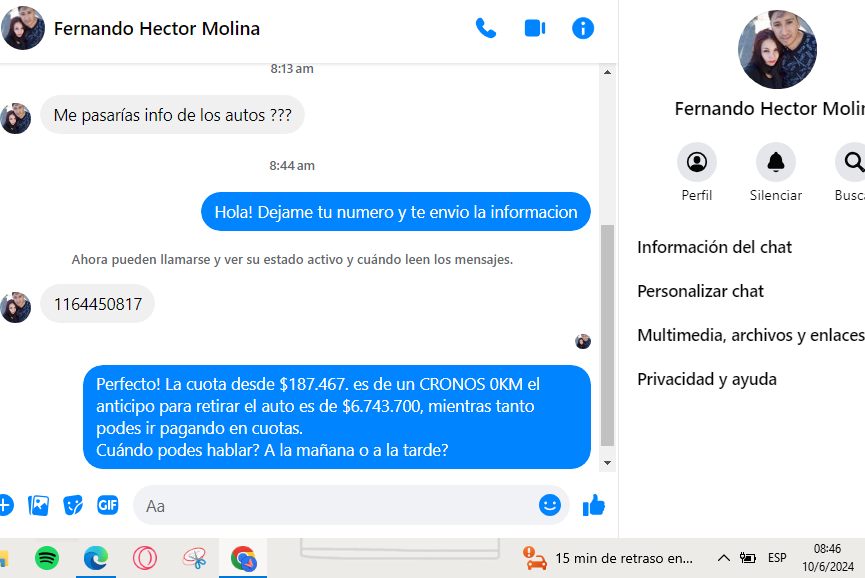Switch to Chrome in the taskbar
The image size is (865, 578).
pos(243,558)
